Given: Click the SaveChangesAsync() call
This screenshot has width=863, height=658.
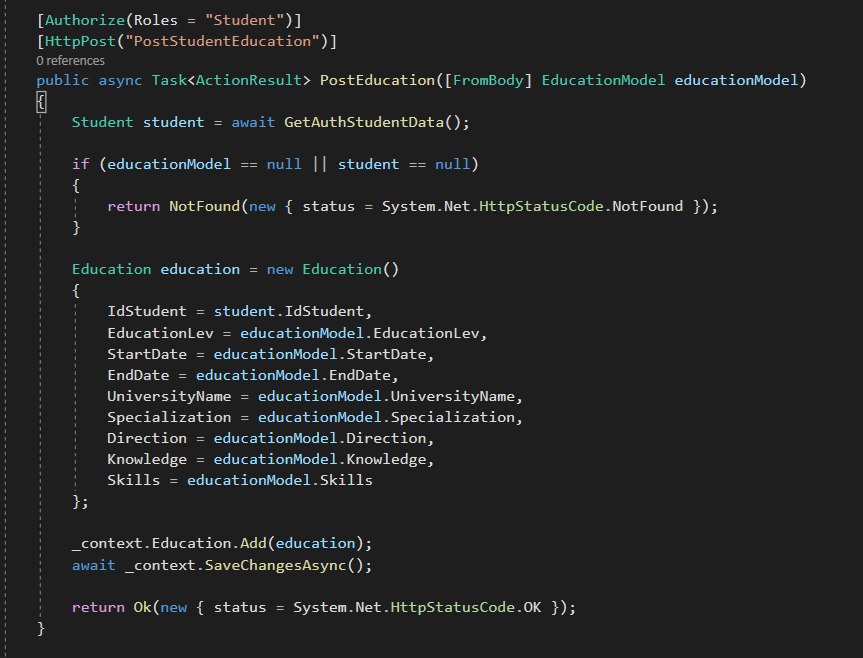Looking at the screenshot, I should pos(288,565).
